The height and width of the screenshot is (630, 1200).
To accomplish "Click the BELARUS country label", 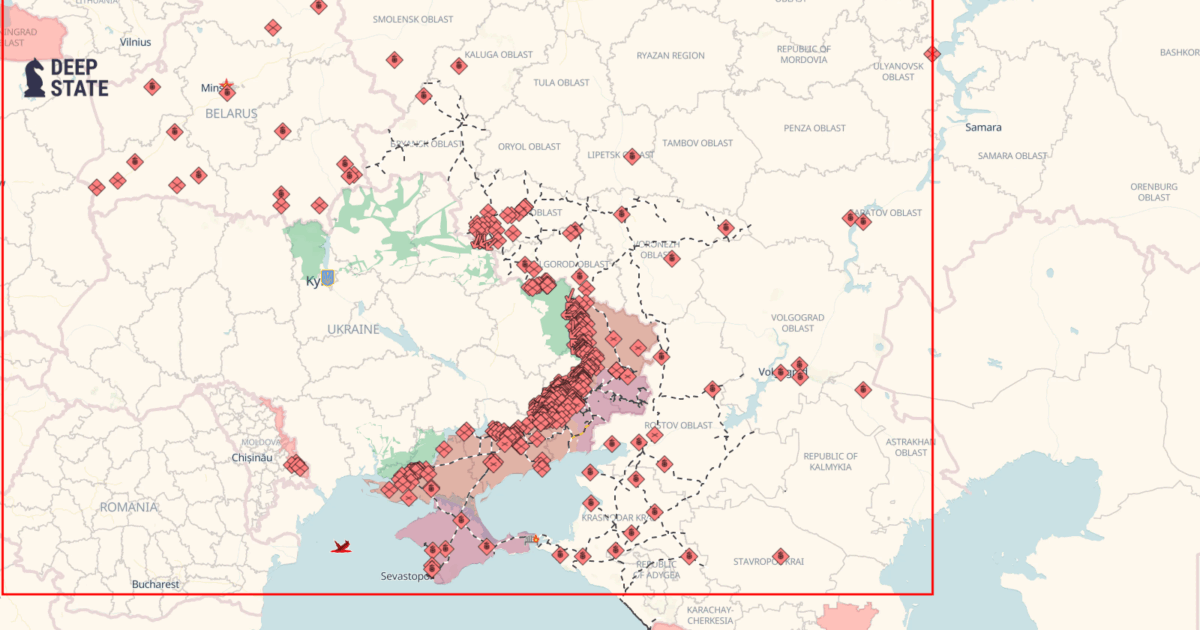I will tap(231, 114).
